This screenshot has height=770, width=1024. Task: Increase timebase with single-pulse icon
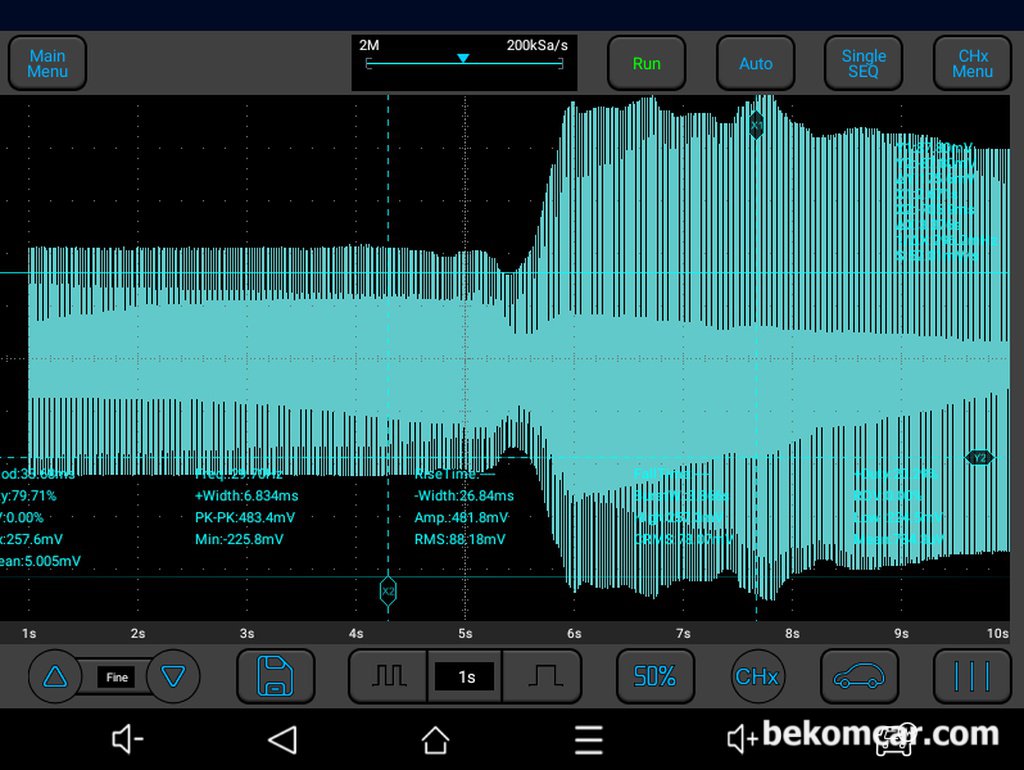pyautogui.click(x=544, y=676)
